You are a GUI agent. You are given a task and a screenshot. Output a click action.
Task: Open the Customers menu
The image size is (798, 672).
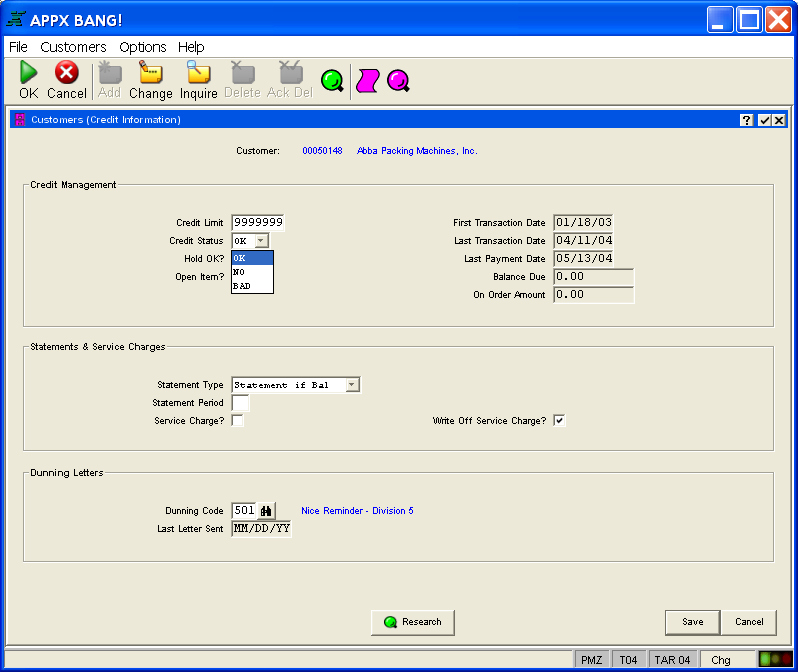click(73, 47)
